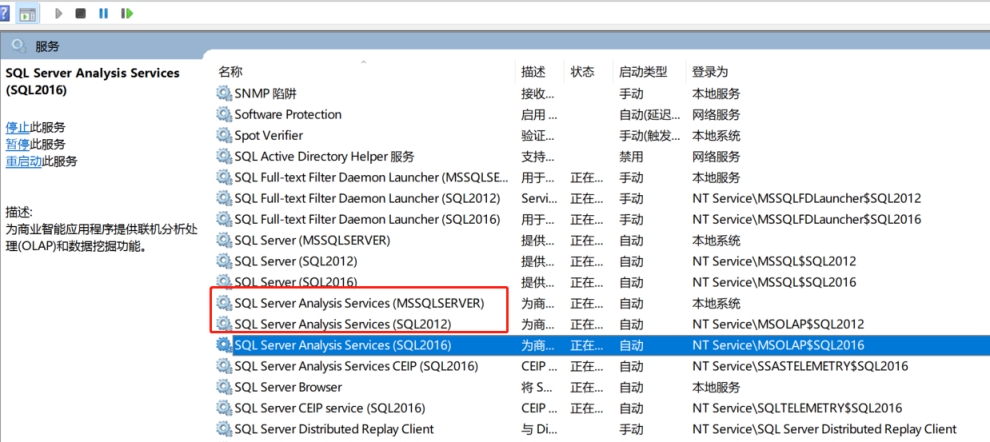Click NT Service\MSSQL$SQL2016 logon cell
The width and height of the screenshot is (990, 442).
(774, 282)
